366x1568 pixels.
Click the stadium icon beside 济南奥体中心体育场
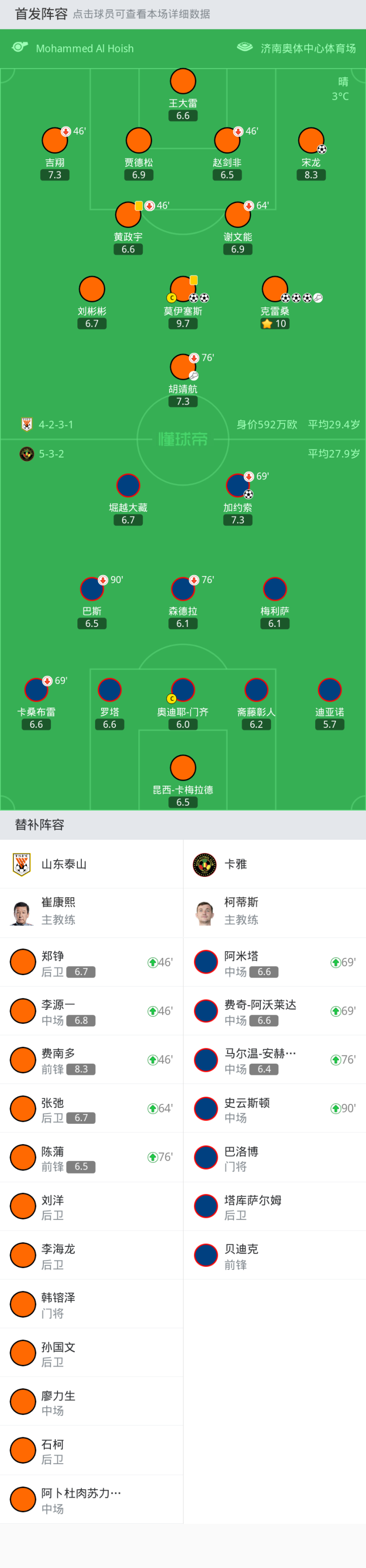tap(245, 47)
